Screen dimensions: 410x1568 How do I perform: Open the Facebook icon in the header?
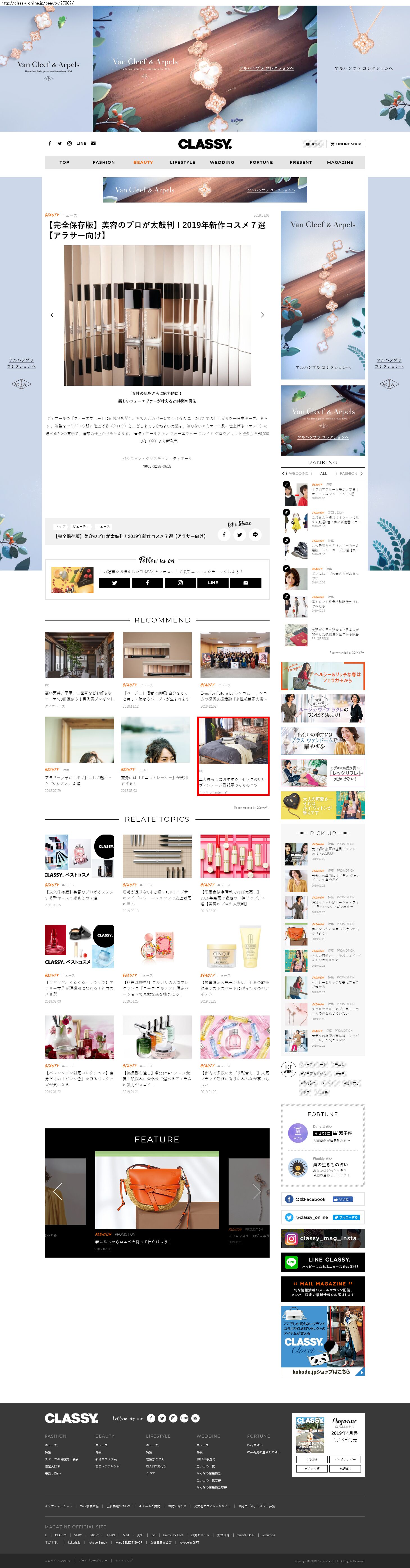(50, 144)
